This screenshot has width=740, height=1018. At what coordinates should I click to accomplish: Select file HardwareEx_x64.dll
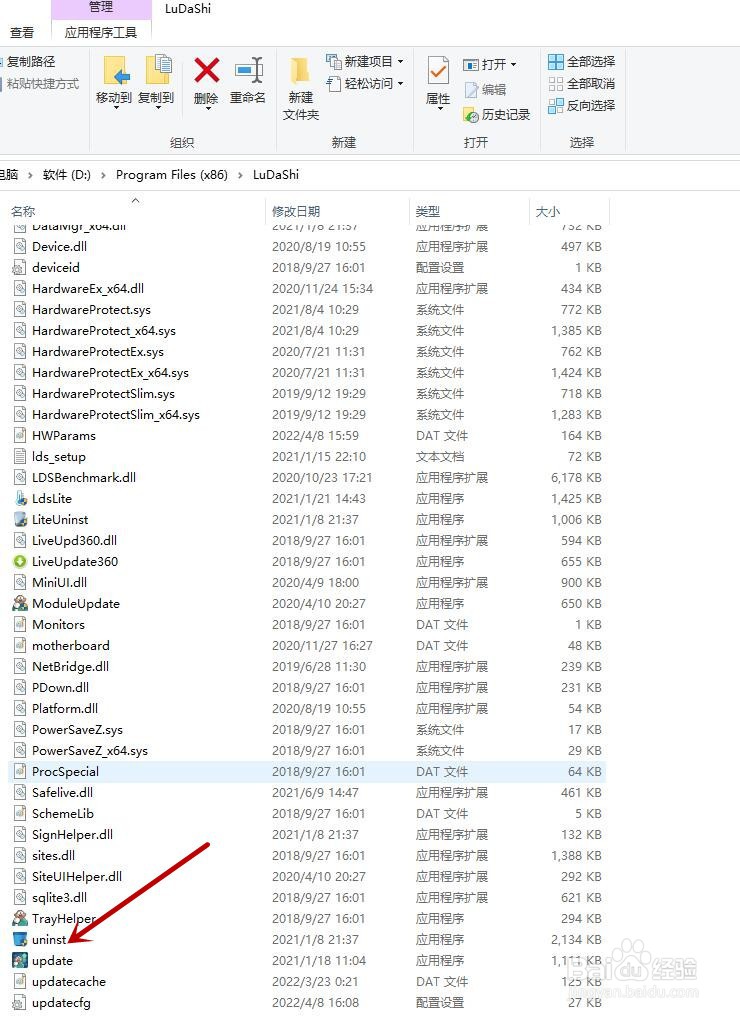pos(88,288)
